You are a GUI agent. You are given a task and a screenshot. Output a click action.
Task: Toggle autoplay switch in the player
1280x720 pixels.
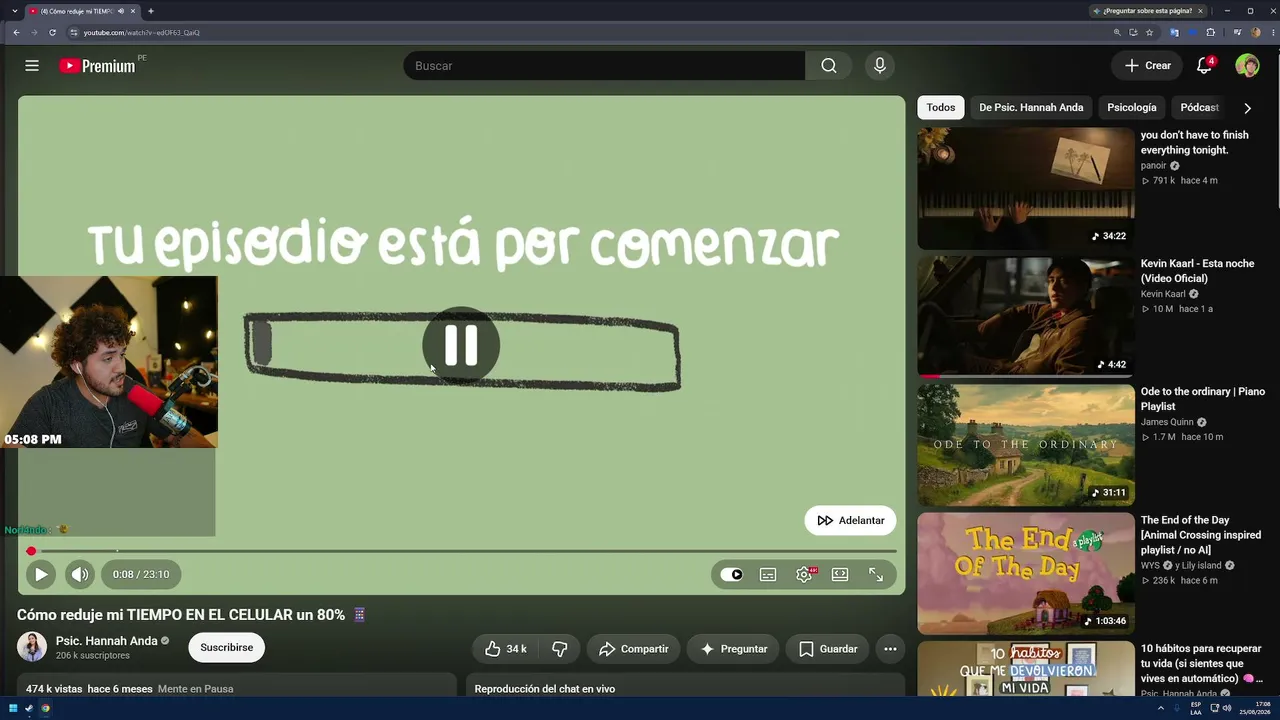pos(732,575)
